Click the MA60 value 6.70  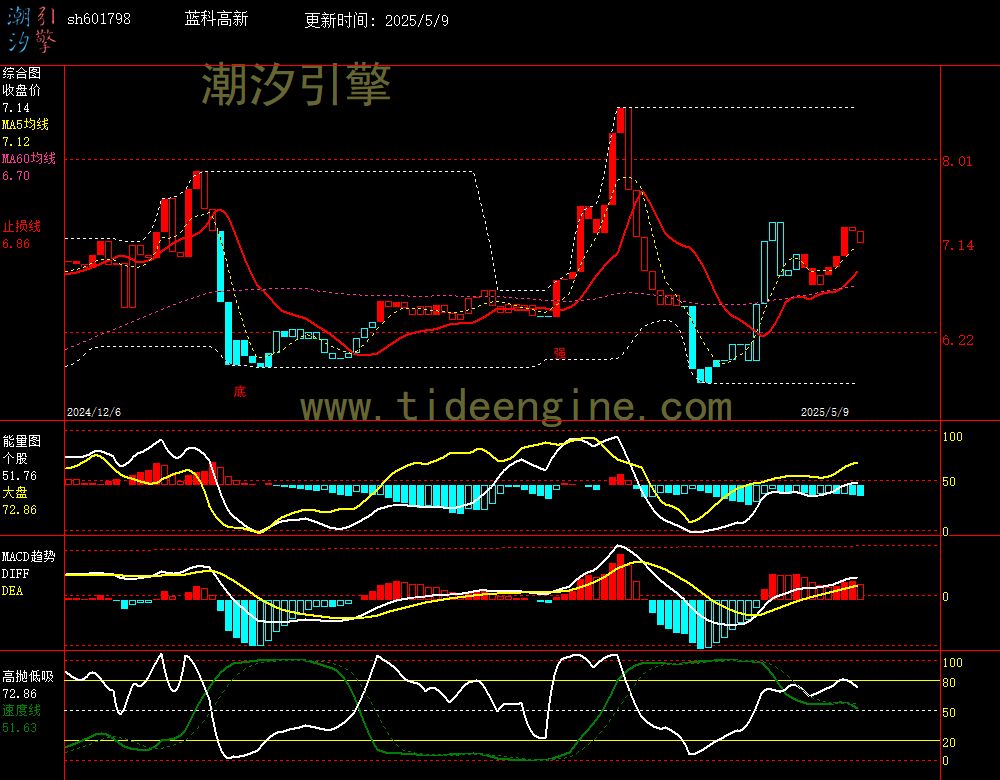click(16, 175)
